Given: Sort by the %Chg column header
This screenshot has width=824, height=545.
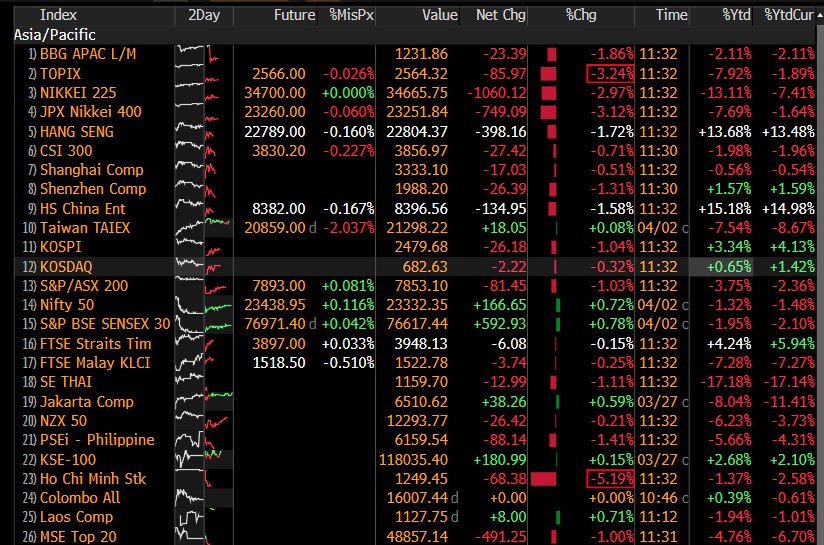Looking at the screenshot, I should point(581,15).
